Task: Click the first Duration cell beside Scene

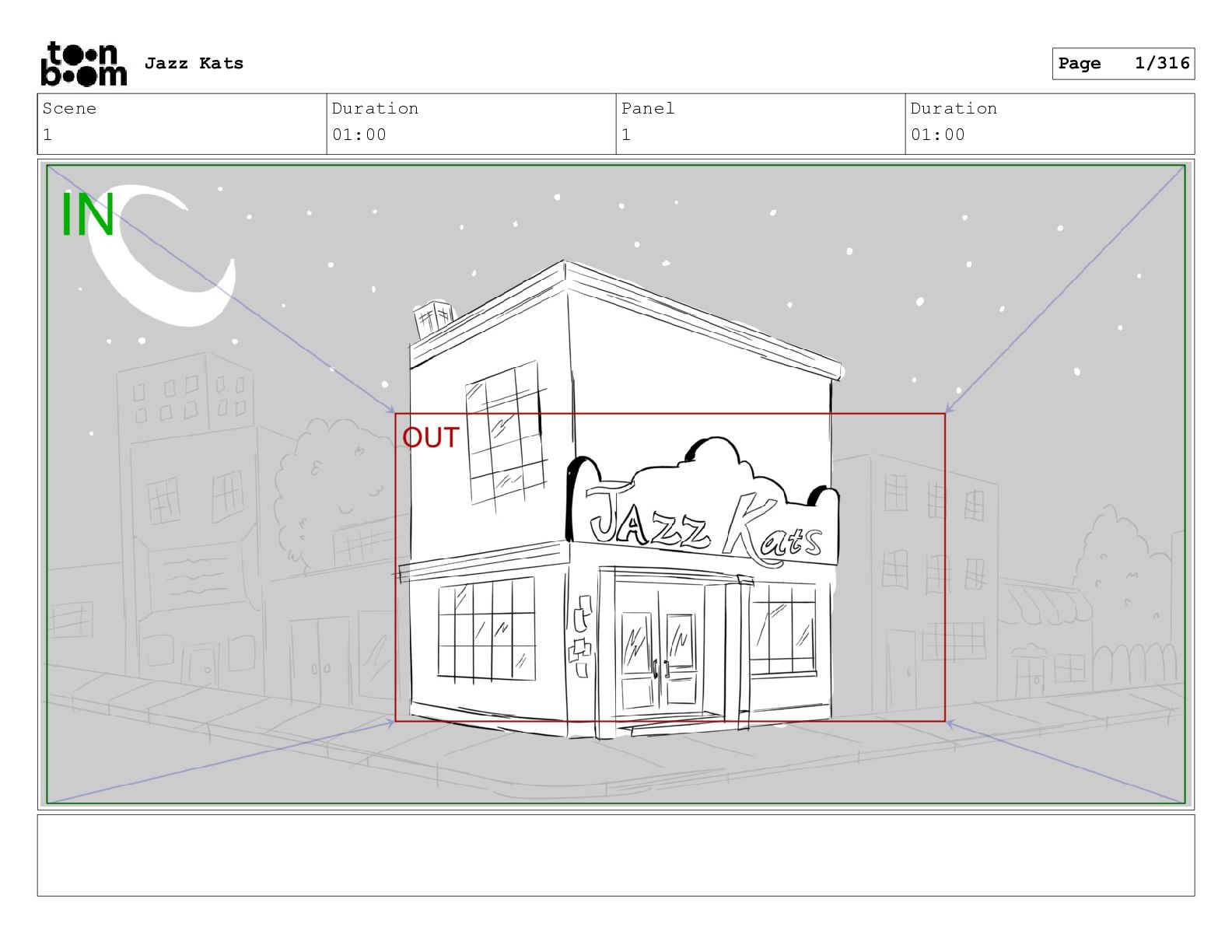Action: point(471,124)
